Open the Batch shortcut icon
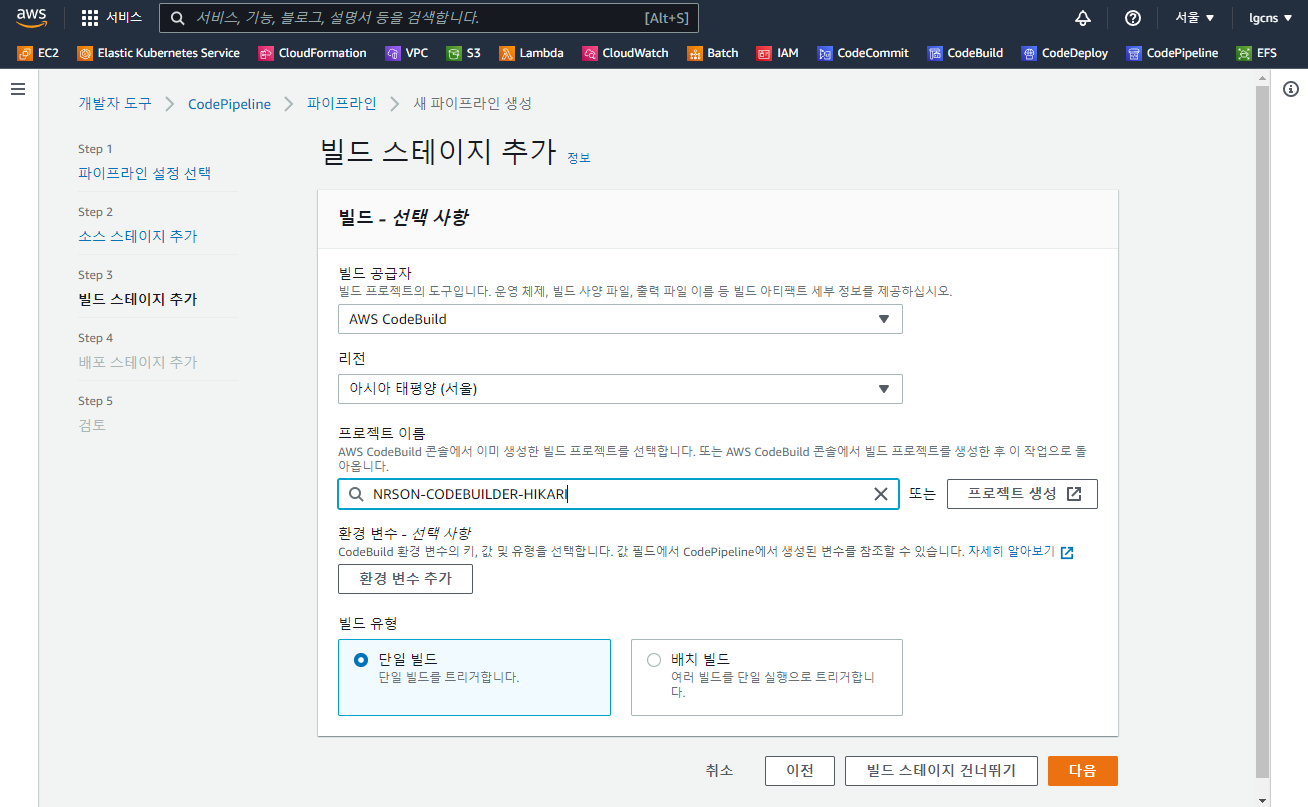The width and height of the screenshot is (1308, 807). [x=695, y=53]
